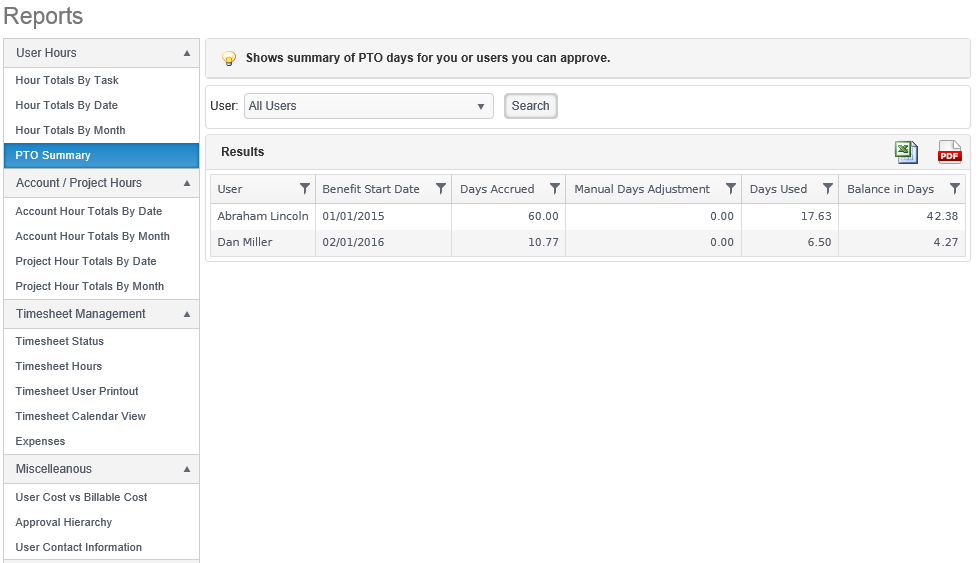
Task: Collapse the User Hours section
Action: tap(187, 53)
